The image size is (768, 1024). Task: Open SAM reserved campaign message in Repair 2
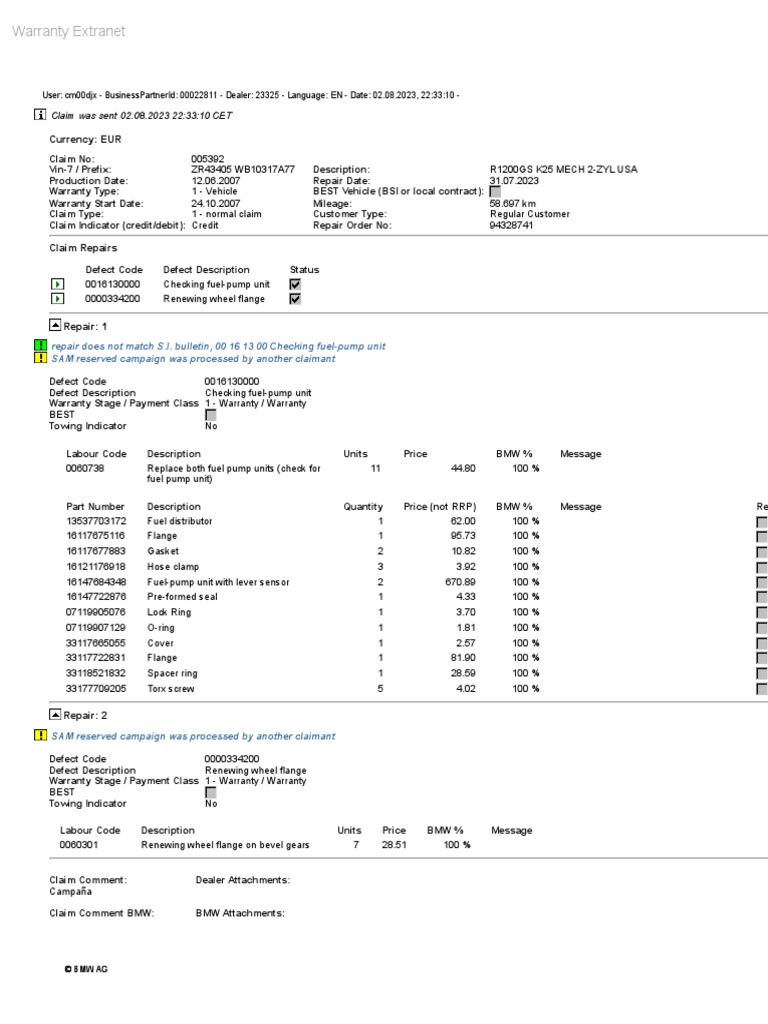pyautogui.click(x=193, y=736)
